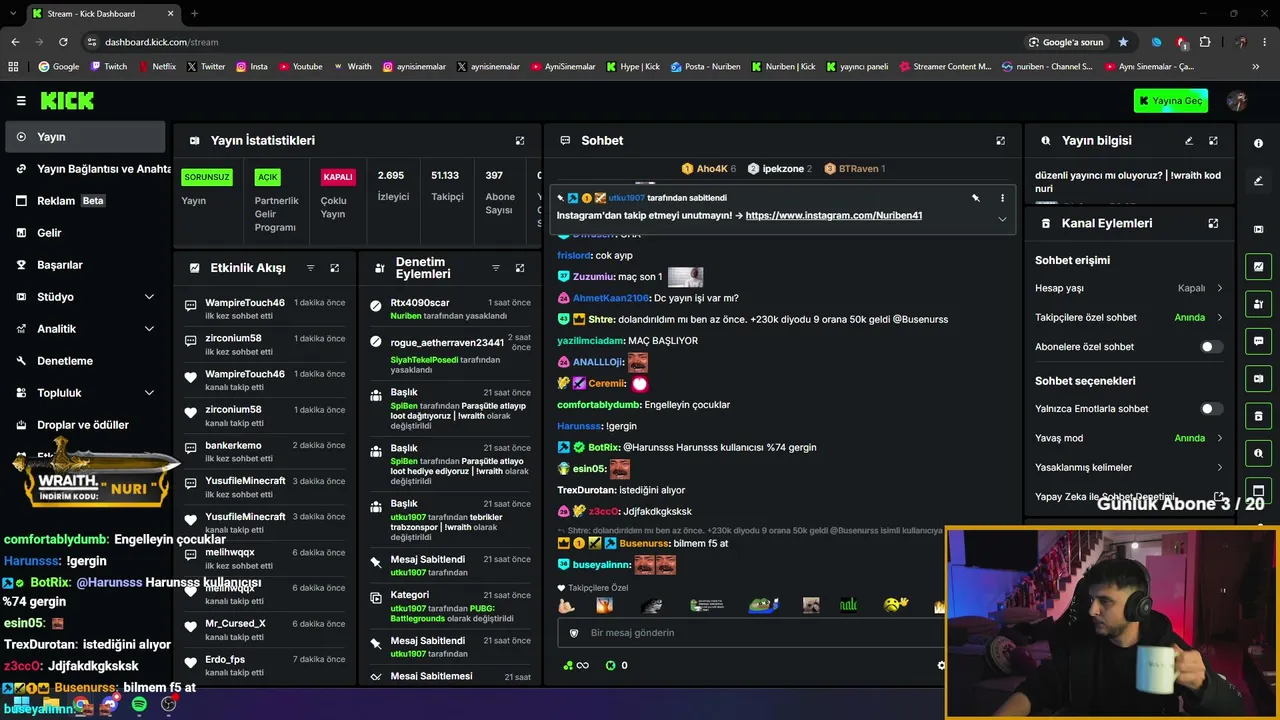Expand the Stüdyo sidebar section
Viewport: 1280px width, 720px height.
[149, 297]
